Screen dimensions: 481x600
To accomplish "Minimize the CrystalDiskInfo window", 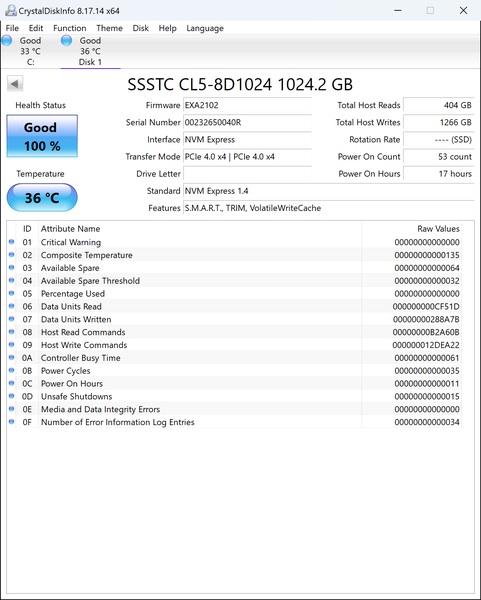I will point(398,10).
